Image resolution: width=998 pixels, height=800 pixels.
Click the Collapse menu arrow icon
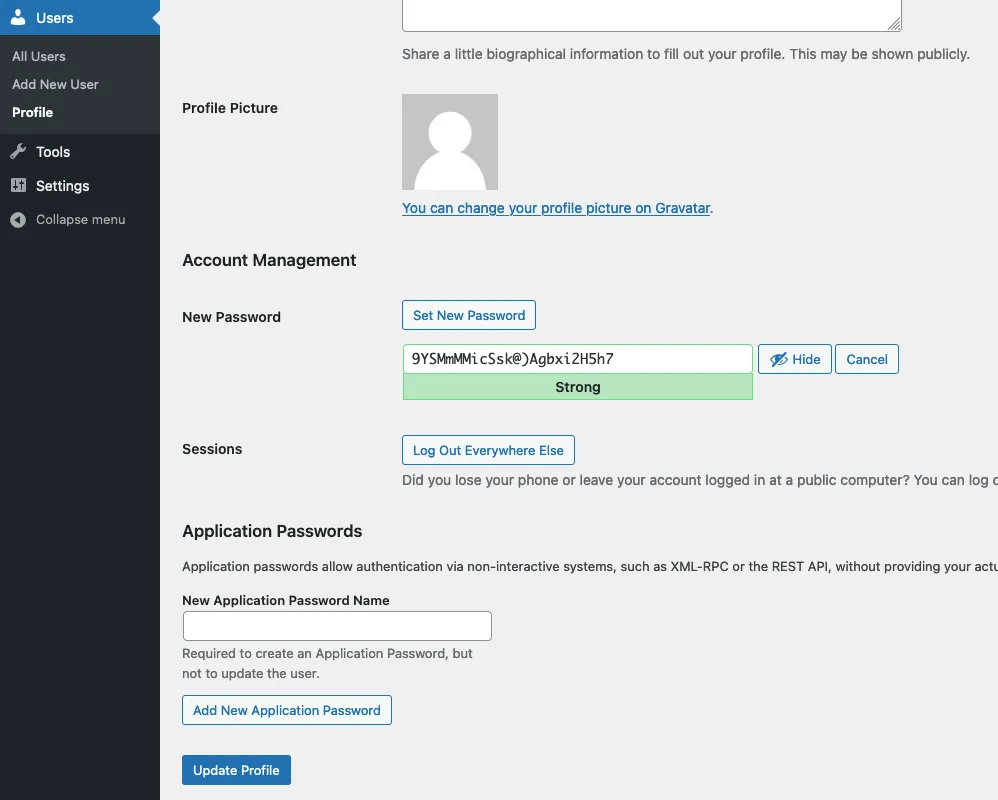coord(18,220)
